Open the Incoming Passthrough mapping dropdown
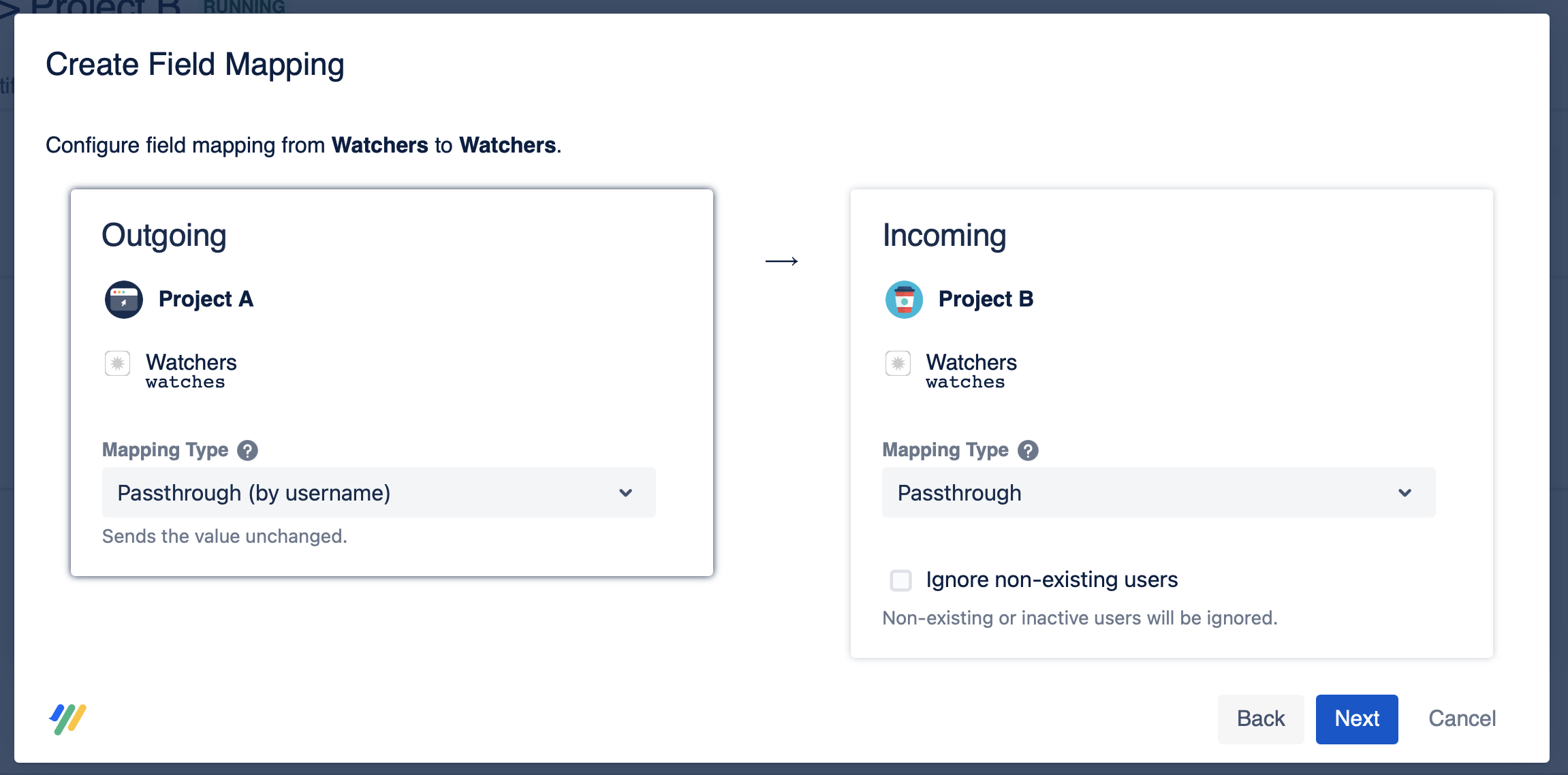This screenshot has height=775, width=1568. click(x=1158, y=492)
